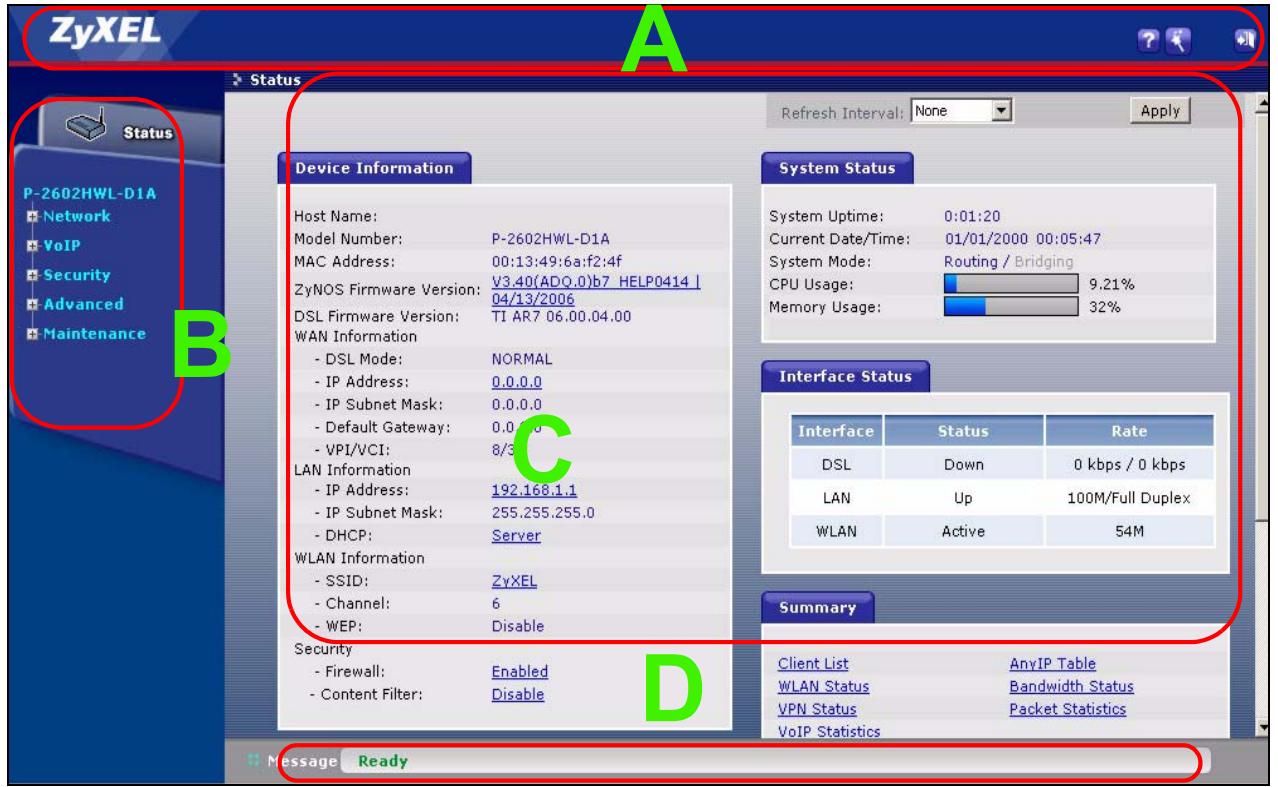The image size is (1278, 787).
Task: Expand the Maintenance menu plus icon
Action: [33, 335]
